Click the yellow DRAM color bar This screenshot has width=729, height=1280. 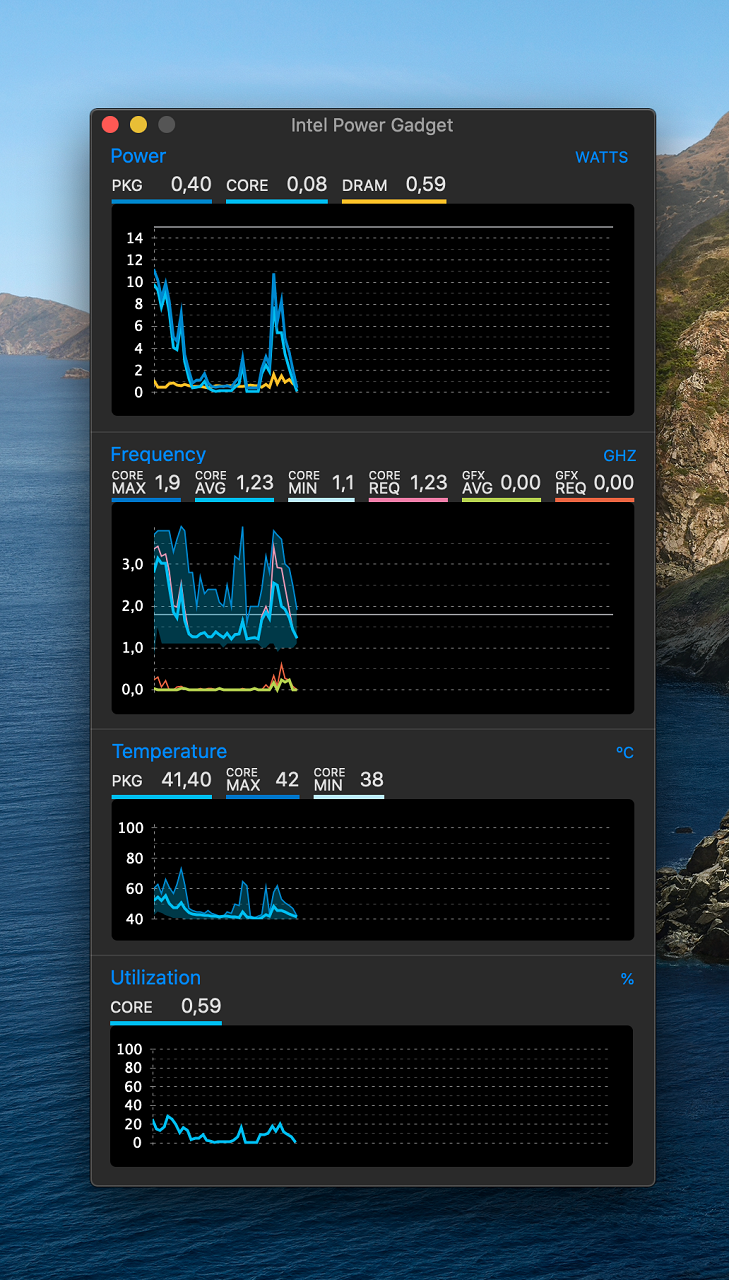(393, 201)
